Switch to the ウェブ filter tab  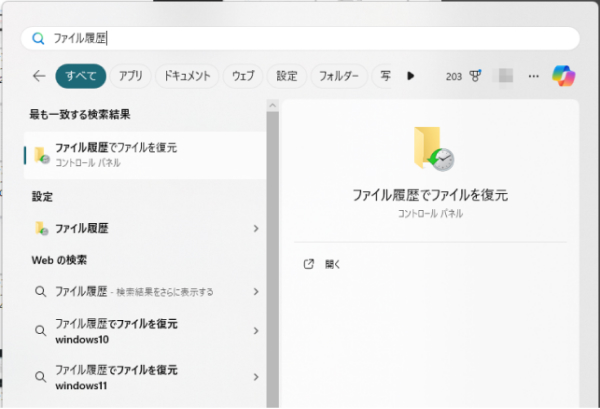(x=243, y=76)
